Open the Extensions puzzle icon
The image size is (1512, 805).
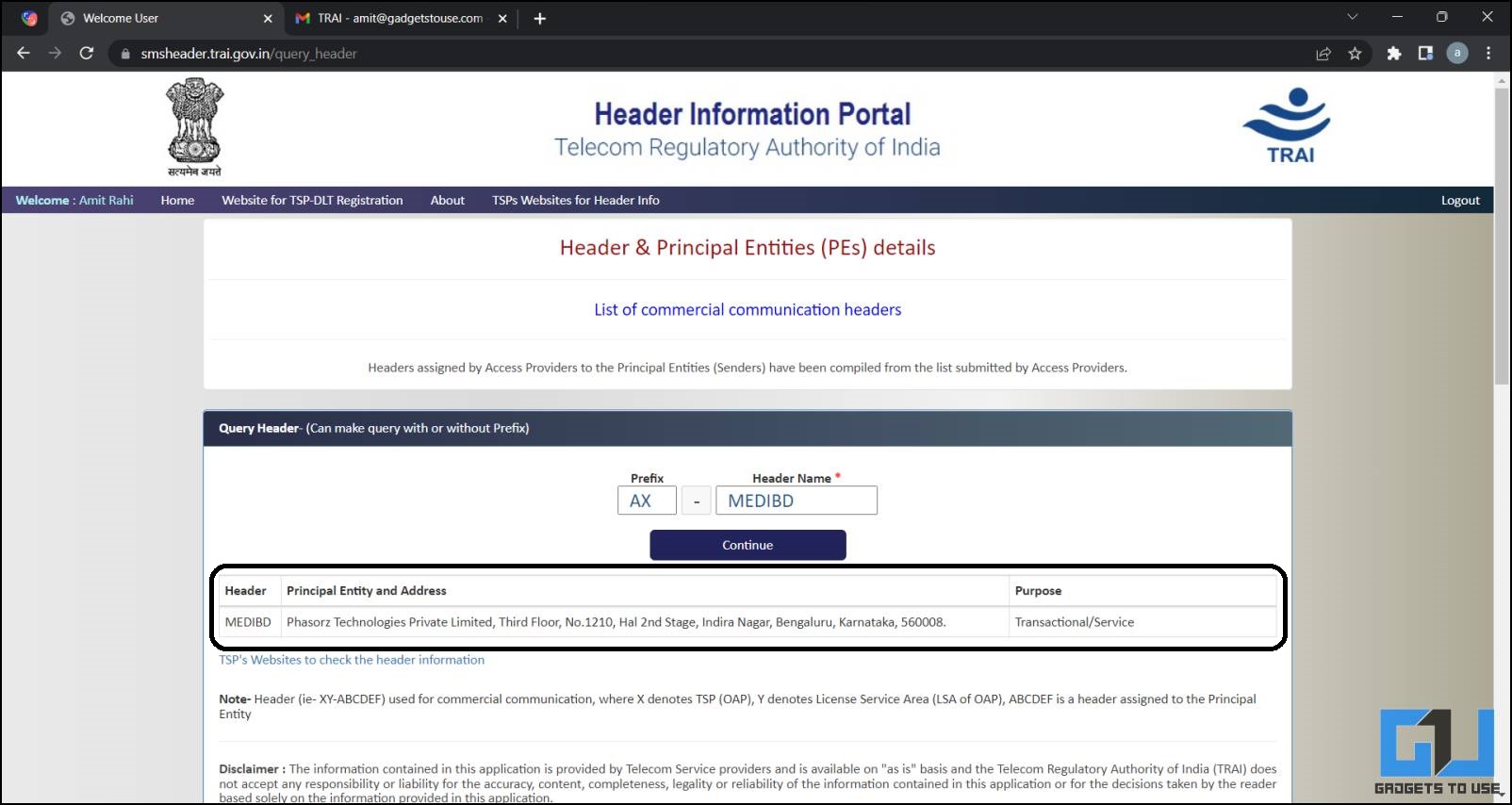pos(1394,54)
